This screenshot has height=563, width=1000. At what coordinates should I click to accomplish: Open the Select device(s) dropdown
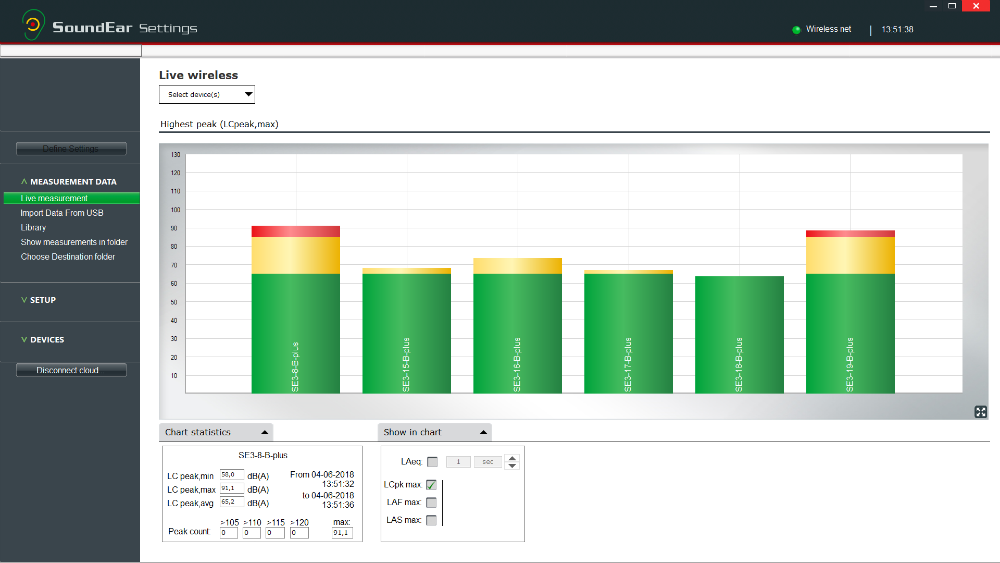(207, 94)
